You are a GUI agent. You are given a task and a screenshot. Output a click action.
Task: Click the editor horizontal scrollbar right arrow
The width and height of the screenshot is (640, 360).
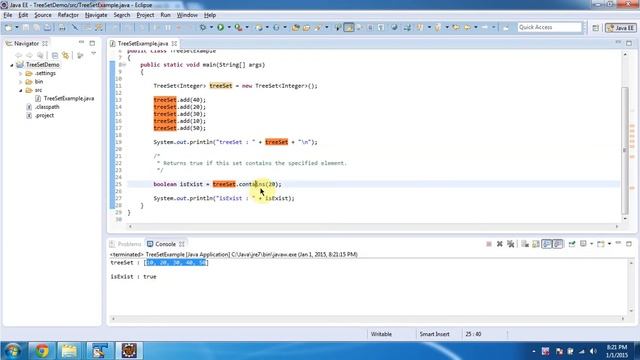617,226
